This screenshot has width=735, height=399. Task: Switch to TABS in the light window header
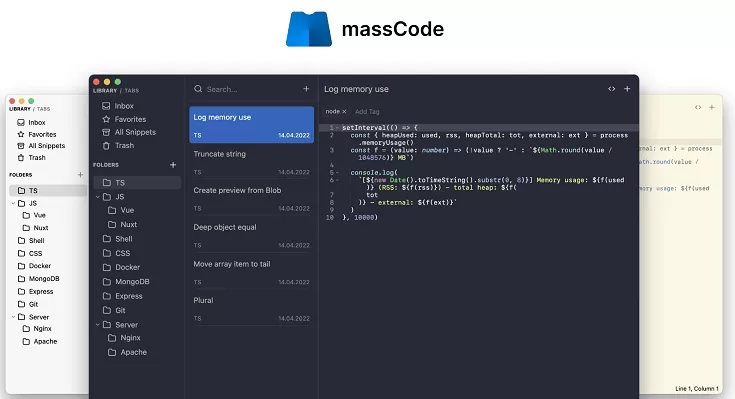point(44,109)
